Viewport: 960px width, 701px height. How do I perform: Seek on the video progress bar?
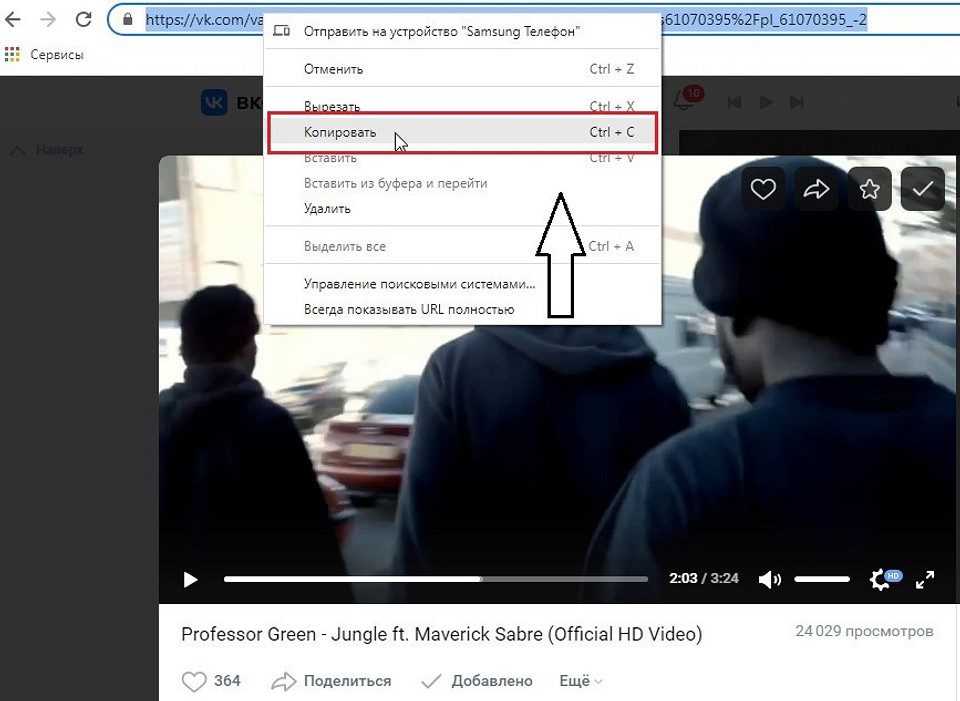click(436, 579)
